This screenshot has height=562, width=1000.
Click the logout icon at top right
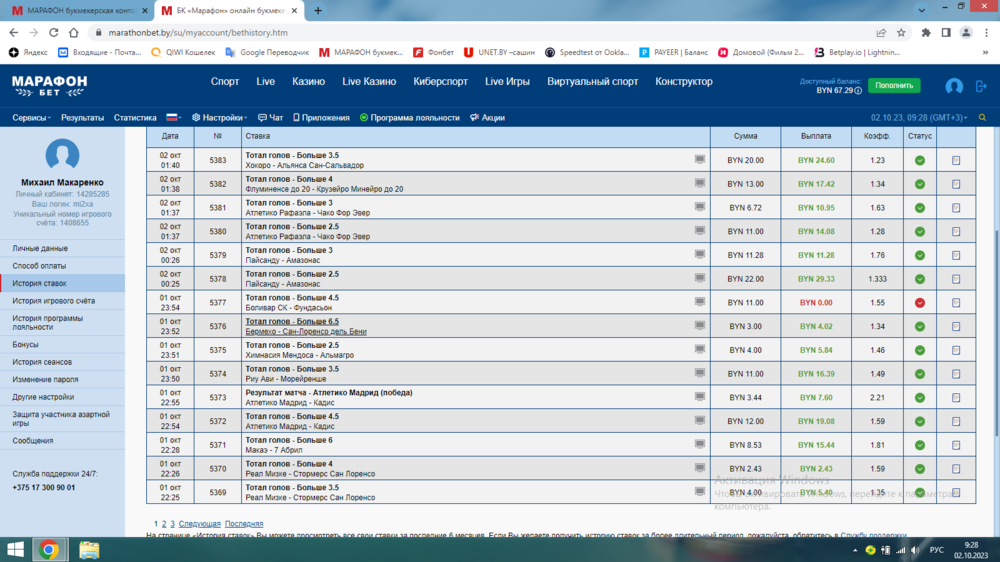coord(981,87)
